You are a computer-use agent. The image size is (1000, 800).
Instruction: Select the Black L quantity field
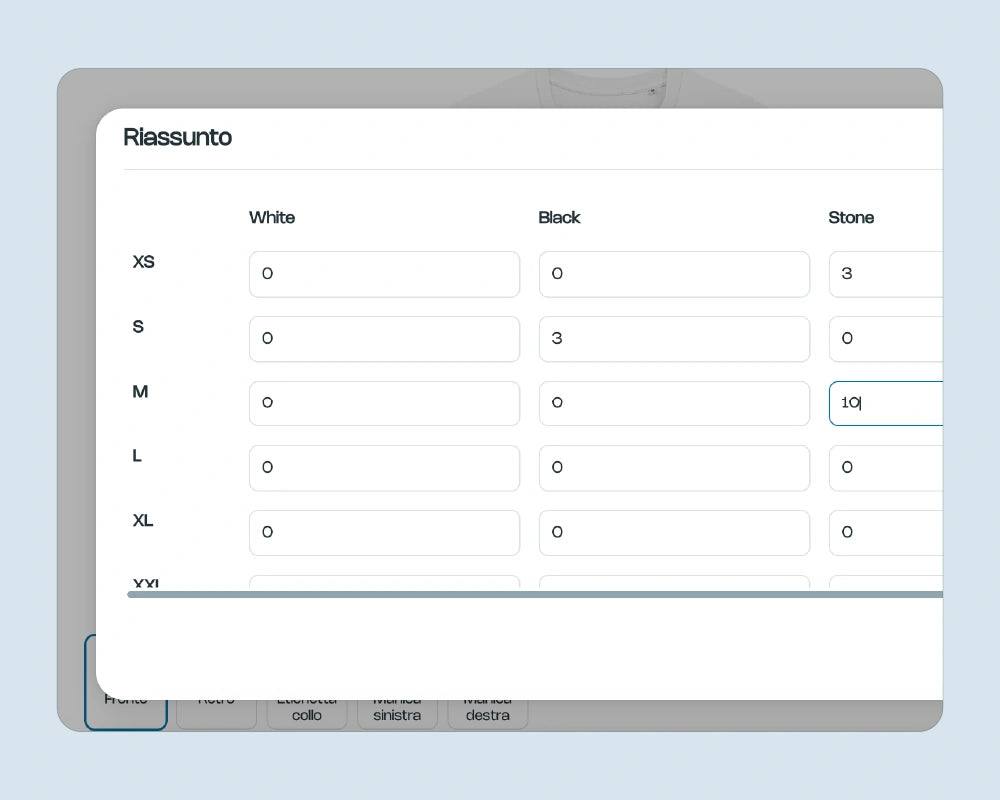(x=674, y=468)
